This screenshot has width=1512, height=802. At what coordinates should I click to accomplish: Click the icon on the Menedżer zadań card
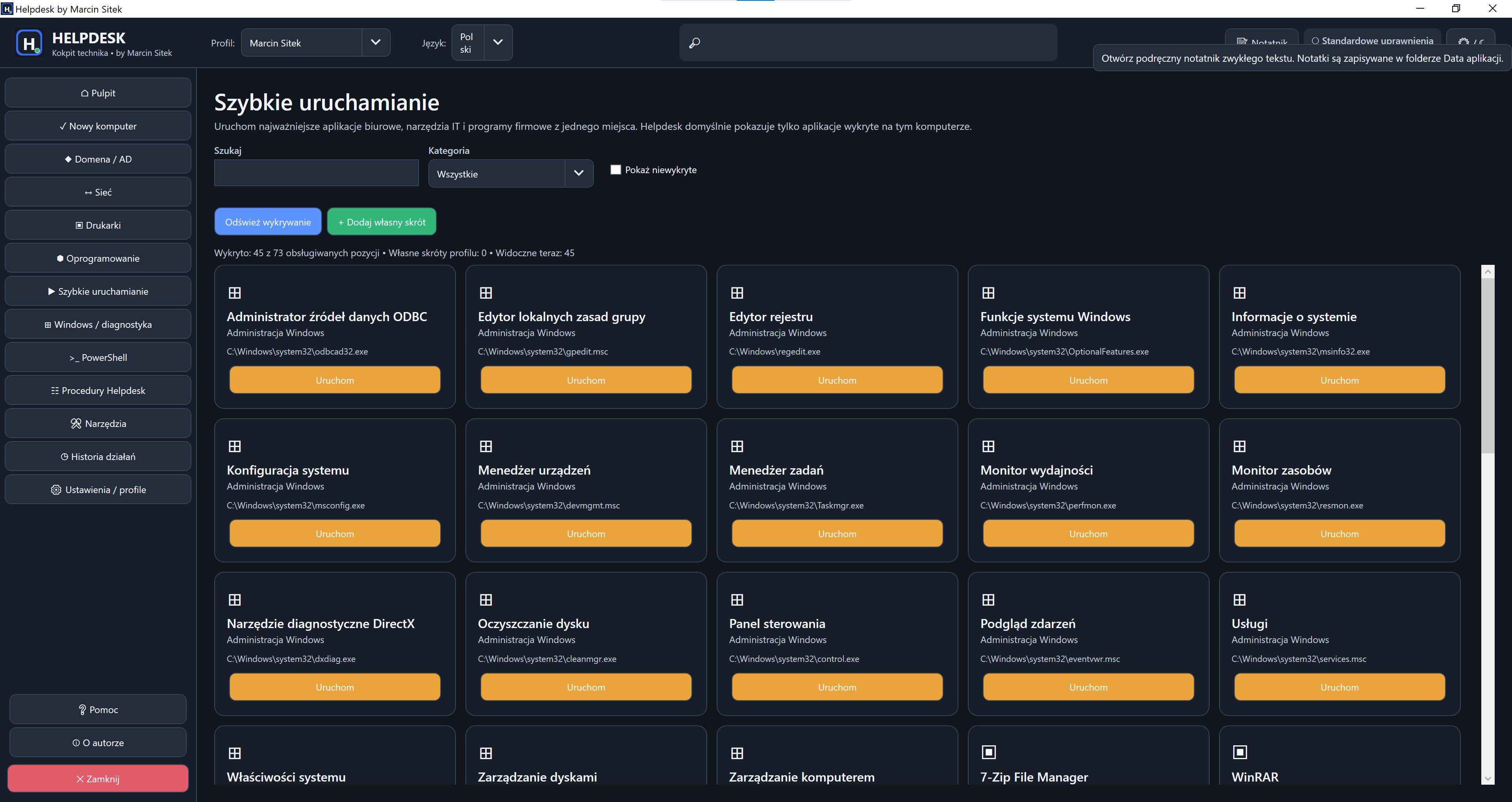737,447
